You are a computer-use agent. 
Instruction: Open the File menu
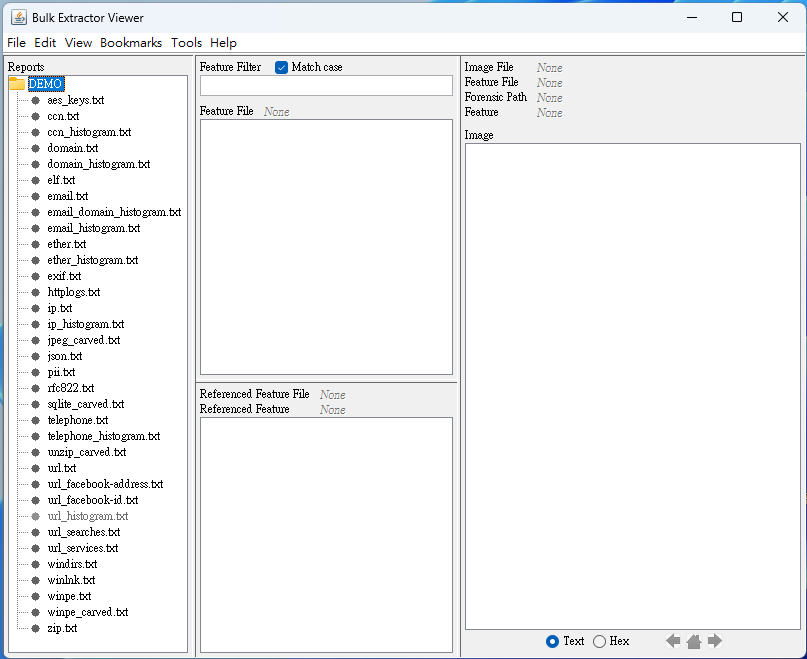16,43
